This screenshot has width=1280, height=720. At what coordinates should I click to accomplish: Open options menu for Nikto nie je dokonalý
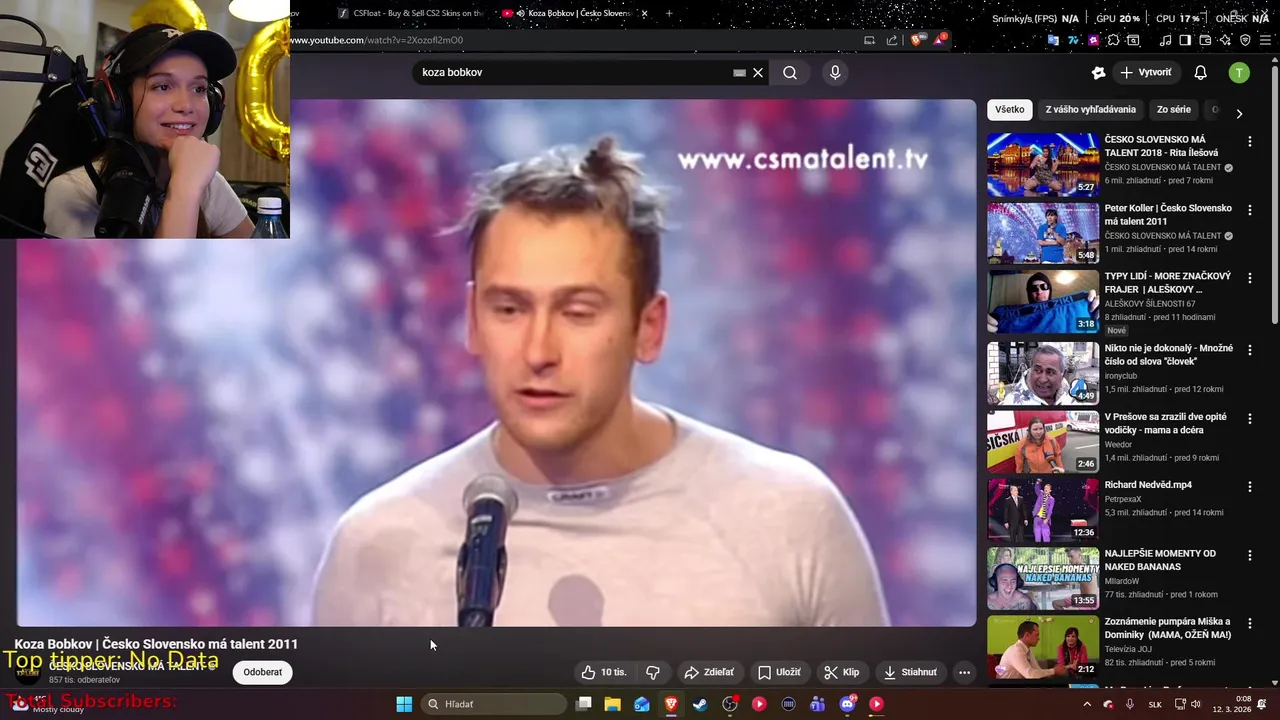click(1249, 350)
